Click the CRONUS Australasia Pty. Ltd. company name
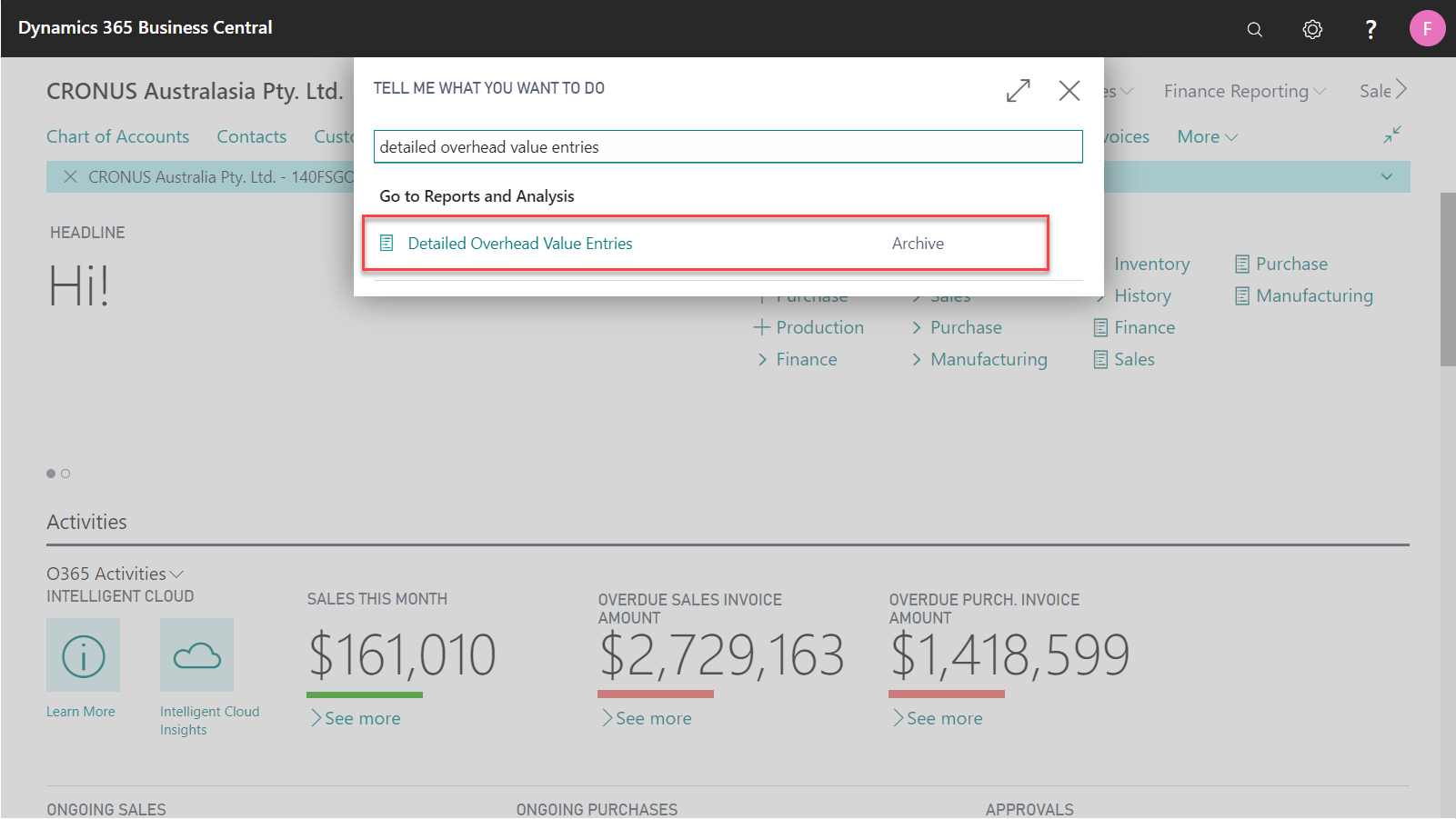Viewport: 1456px width, 819px height. (x=195, y=91)
